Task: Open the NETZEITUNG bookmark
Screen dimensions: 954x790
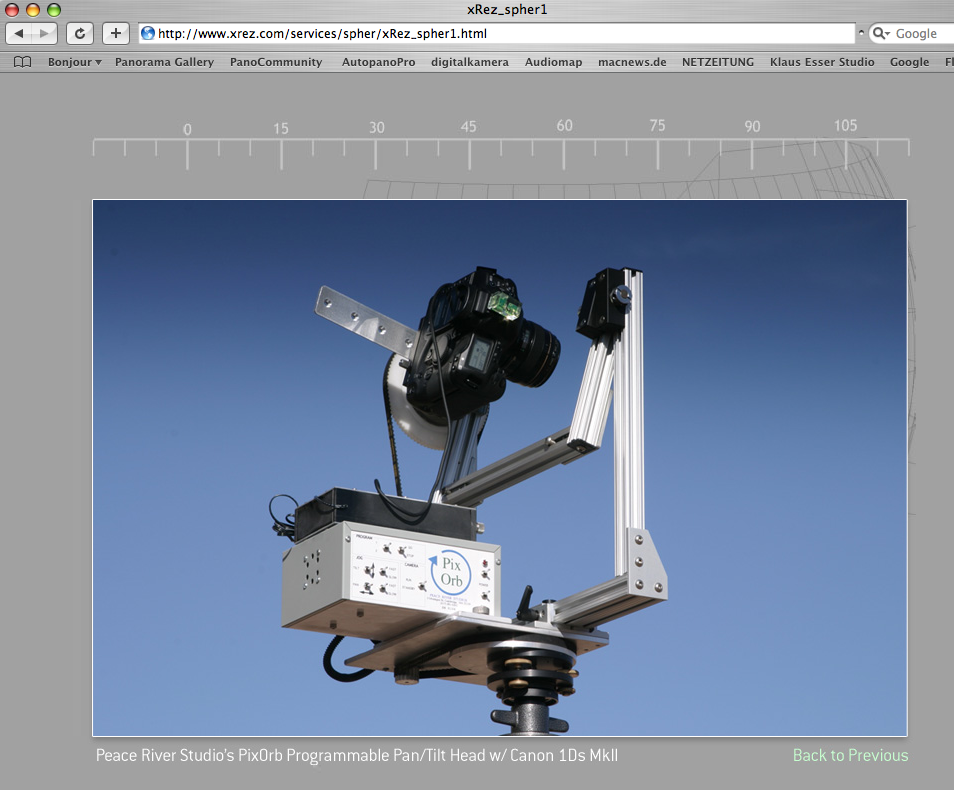Action: [x=718, y=62]
